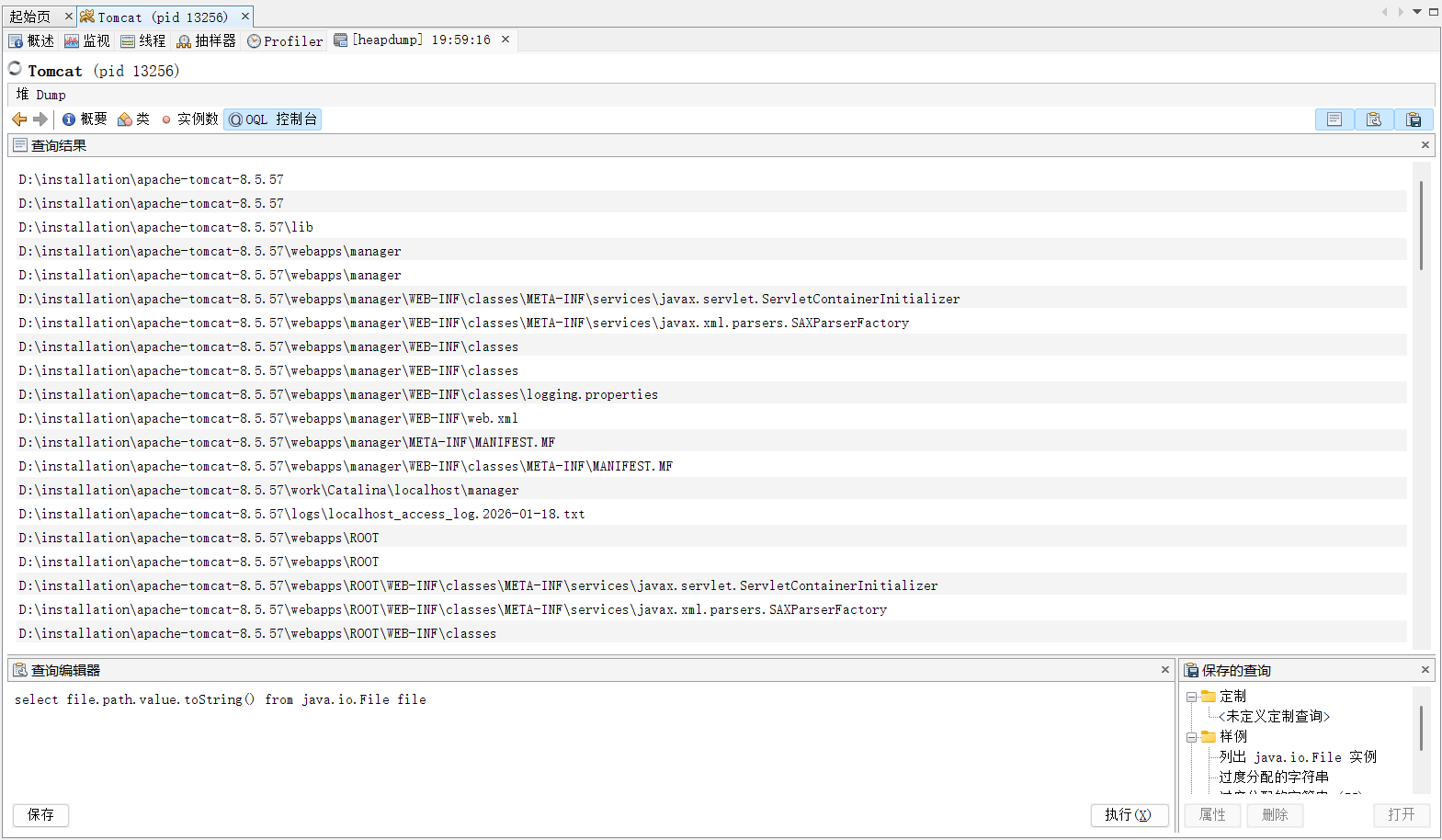Open the 监视 monitor tab
The width and height of the screenshot is (1442, 840).
(x=87, y=40)
